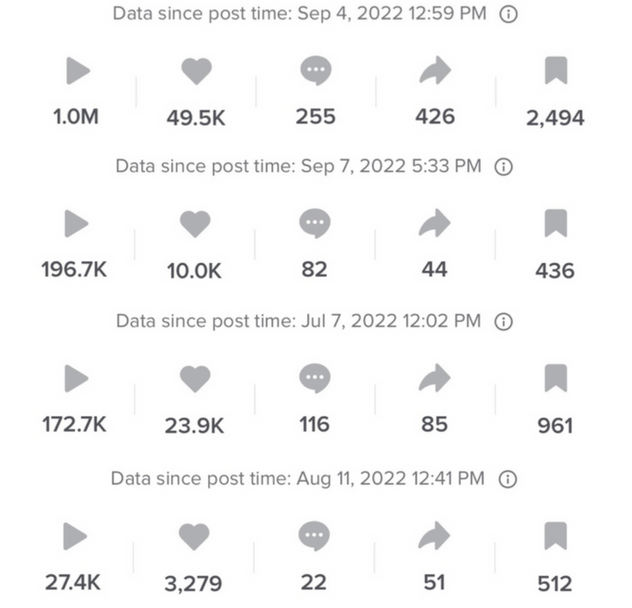The height and width of the screenshot is (608, 632).
Task: Click the info icon next to Aug 11, 2022 12:41 PM
Action: pyautogui.click(x=507, y=479)
